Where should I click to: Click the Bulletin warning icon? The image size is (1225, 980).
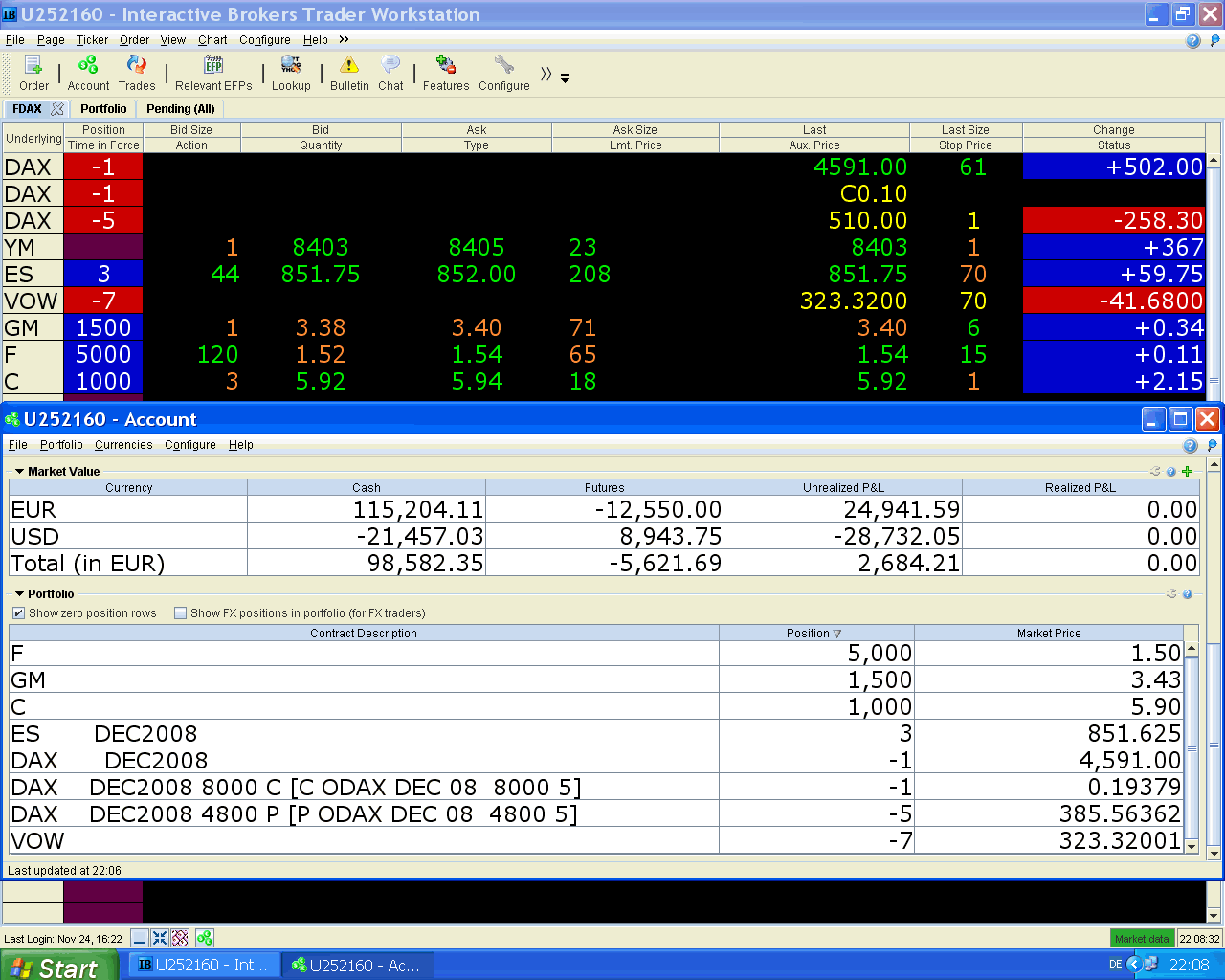point(349,65)
